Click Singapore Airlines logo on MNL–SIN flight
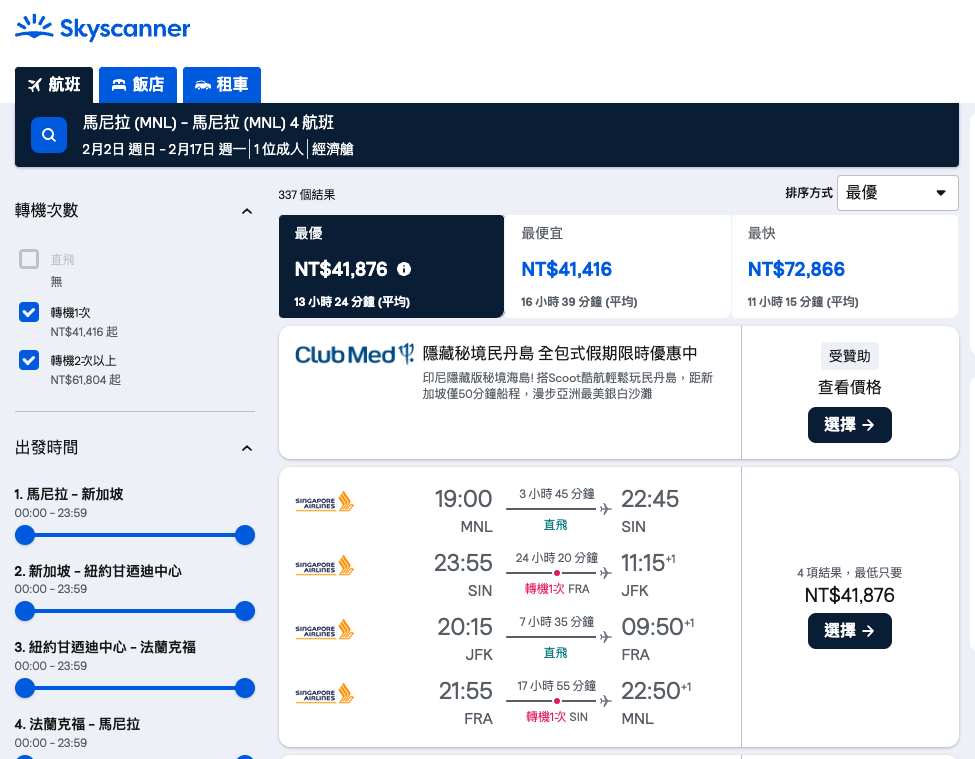Screen dimensions: 975x759 click(325, 502)
